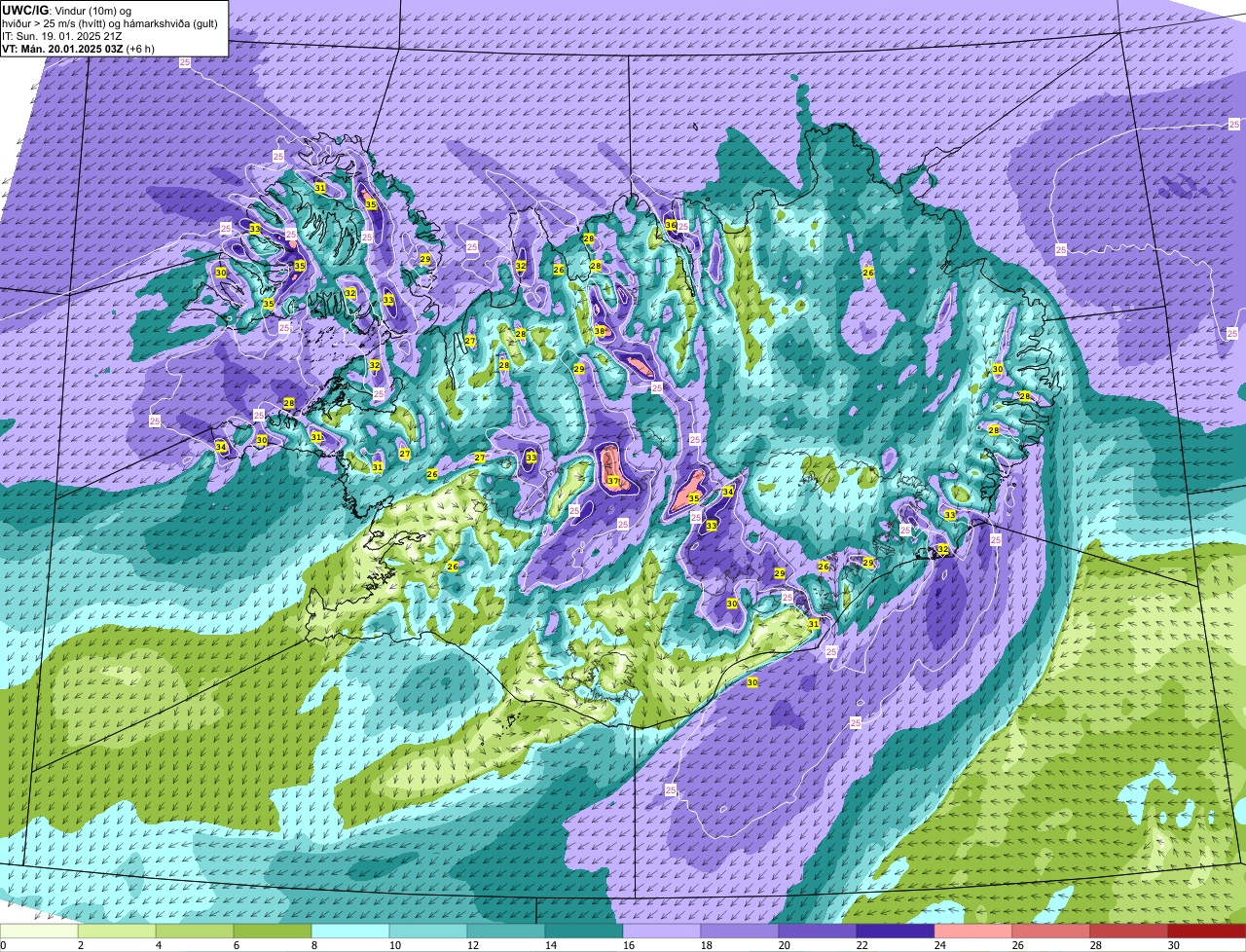The width and height of the screenshot is (1246, 952).
Task: Click the color scale tick label 28
Action: point(1096,945)
